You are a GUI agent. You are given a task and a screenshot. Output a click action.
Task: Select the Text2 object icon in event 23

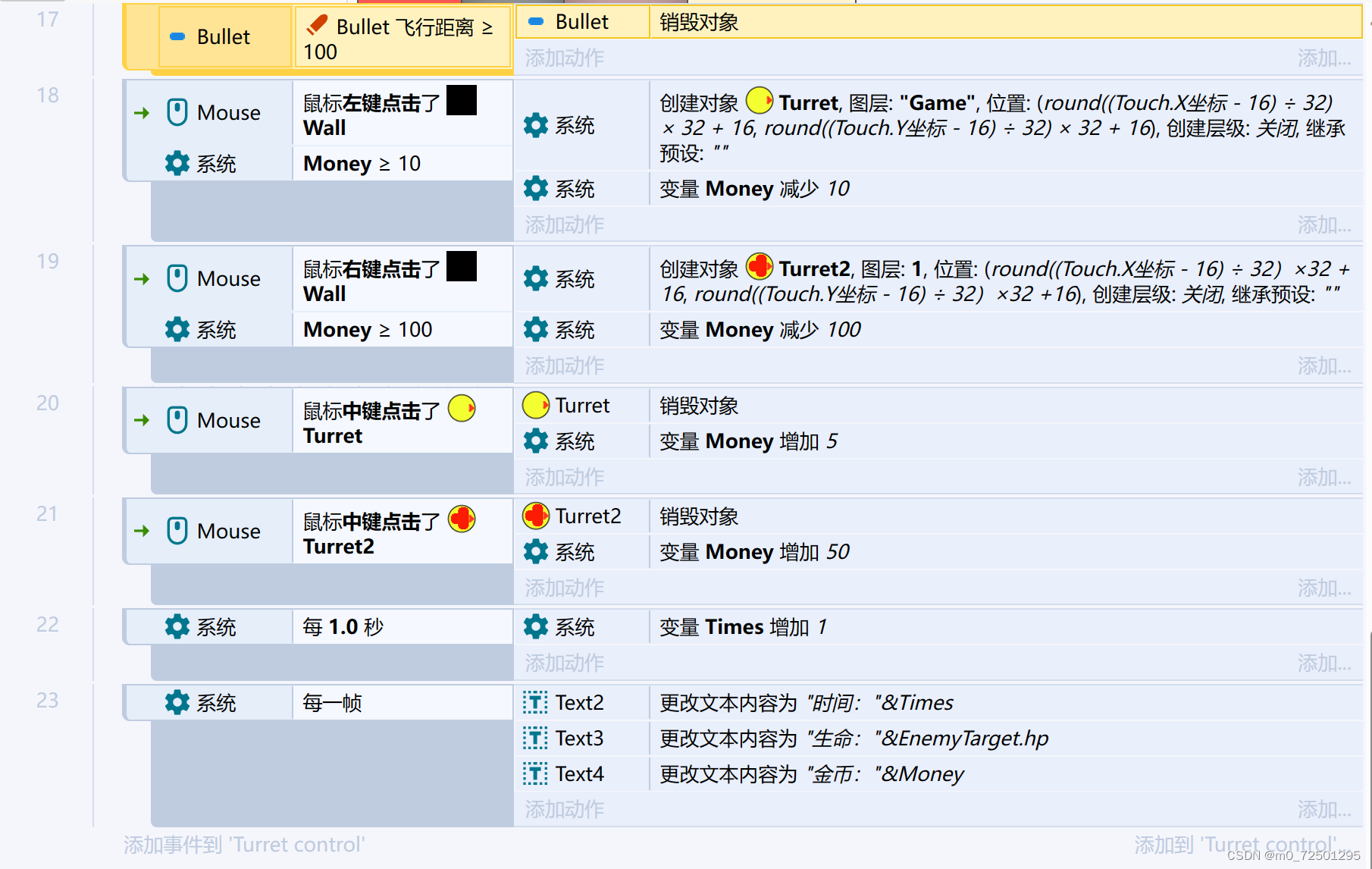pyautogui.click(x=534, y=702)
